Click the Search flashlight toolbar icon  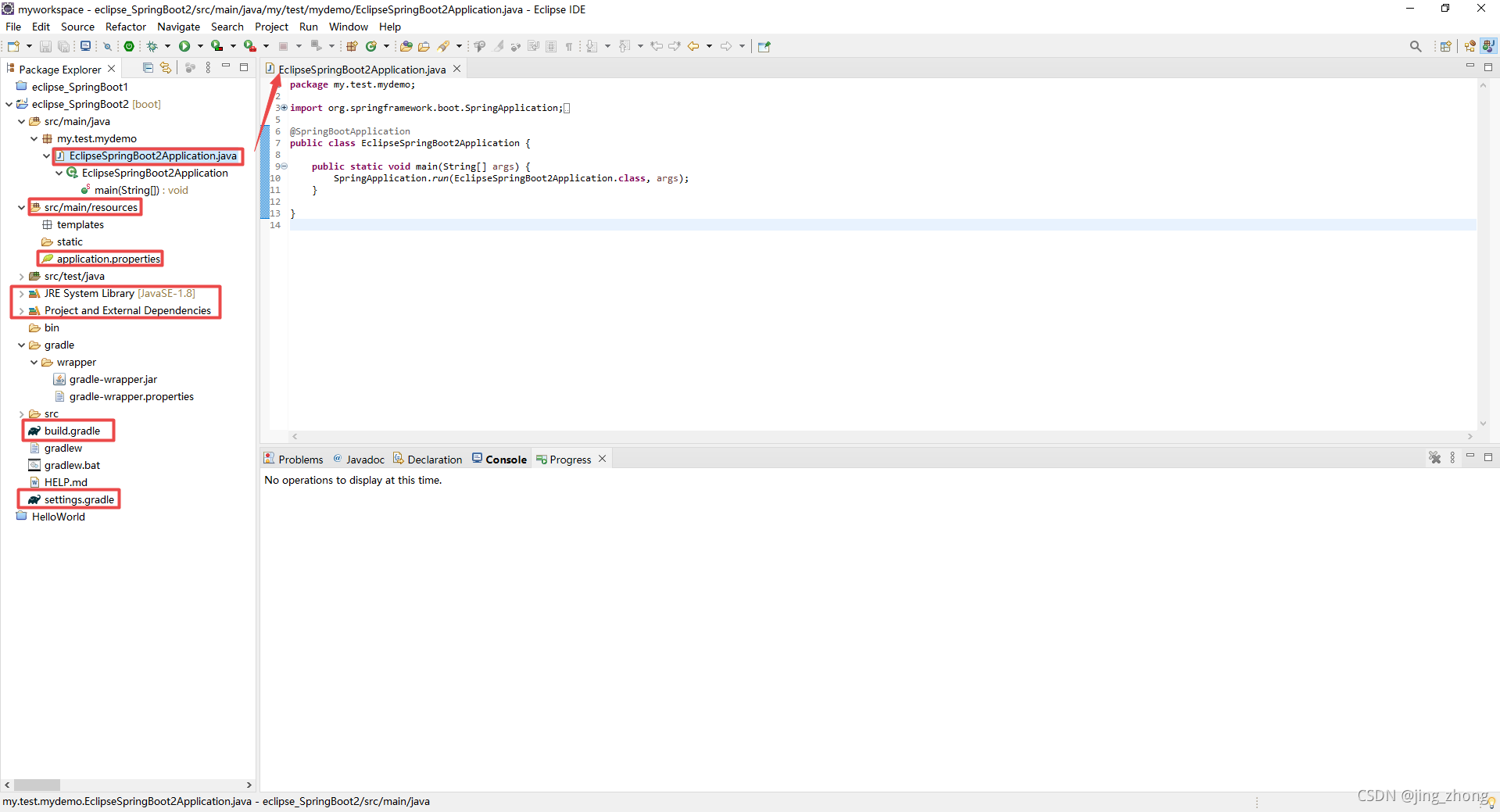click(443, 46)
